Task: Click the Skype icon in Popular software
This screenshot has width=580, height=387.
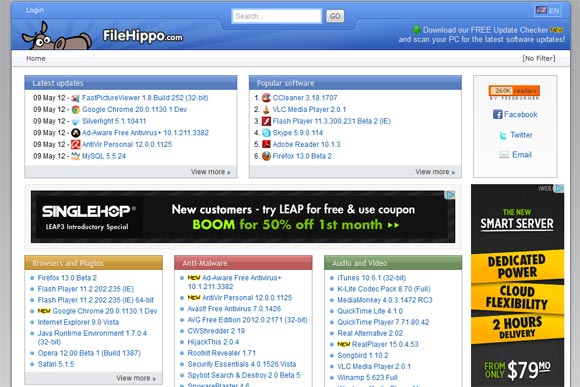Action: (x=266, y=133)
